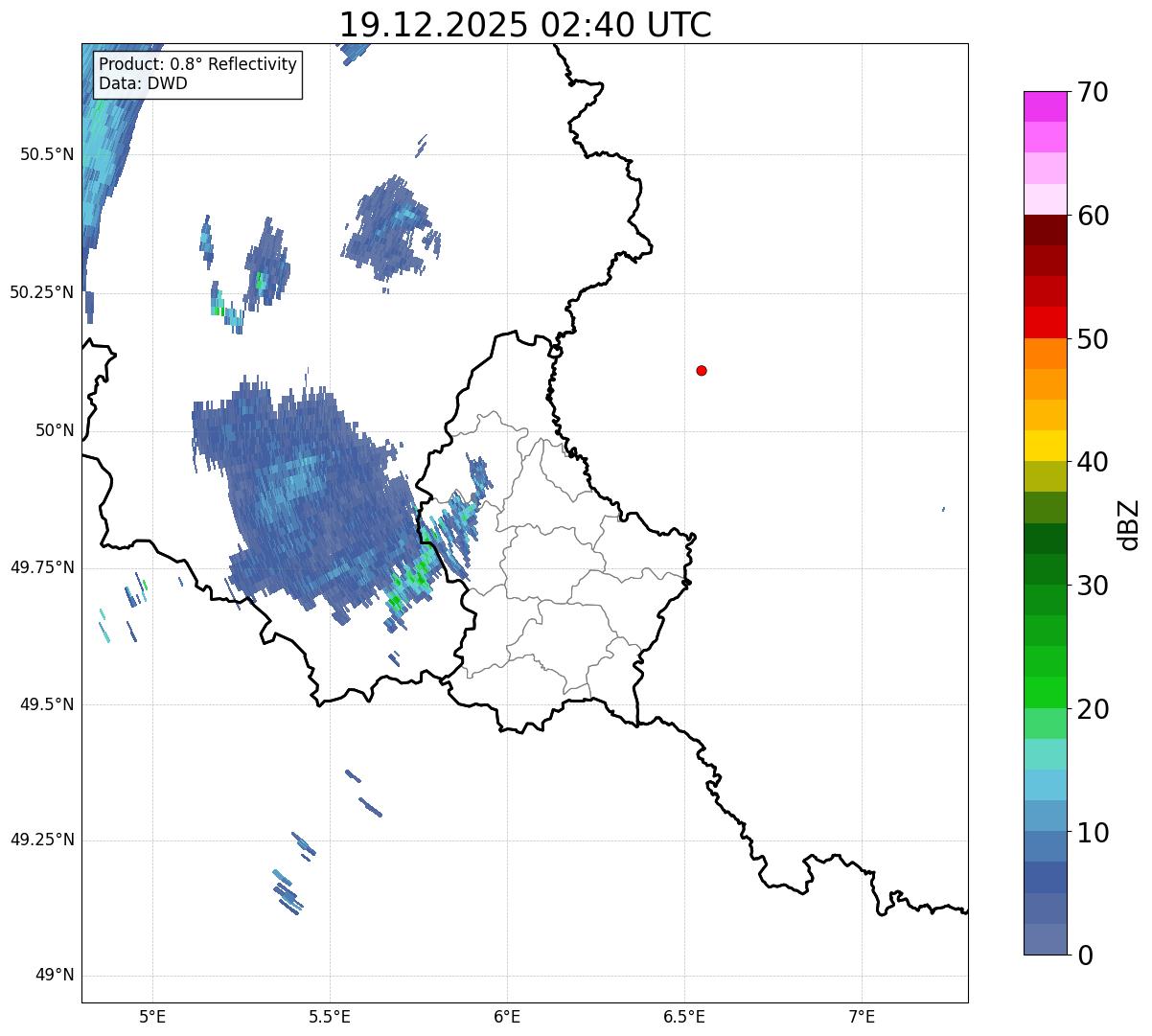Click the 'Data: DWD' label
The image size is (1152, 1036).
point(143,83)
